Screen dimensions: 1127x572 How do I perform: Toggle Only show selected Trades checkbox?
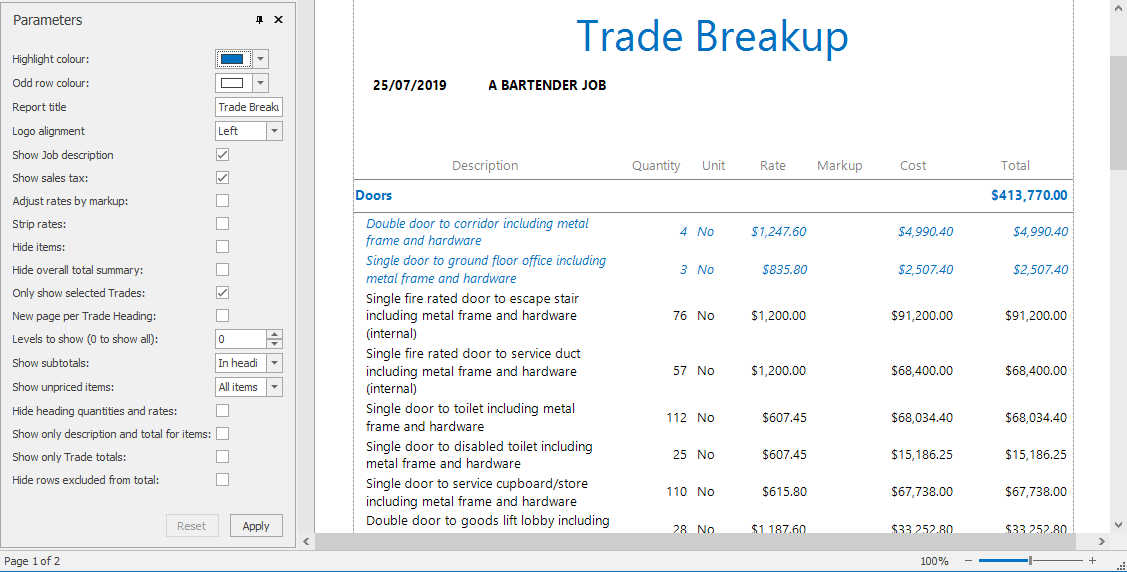coord(222,293)
